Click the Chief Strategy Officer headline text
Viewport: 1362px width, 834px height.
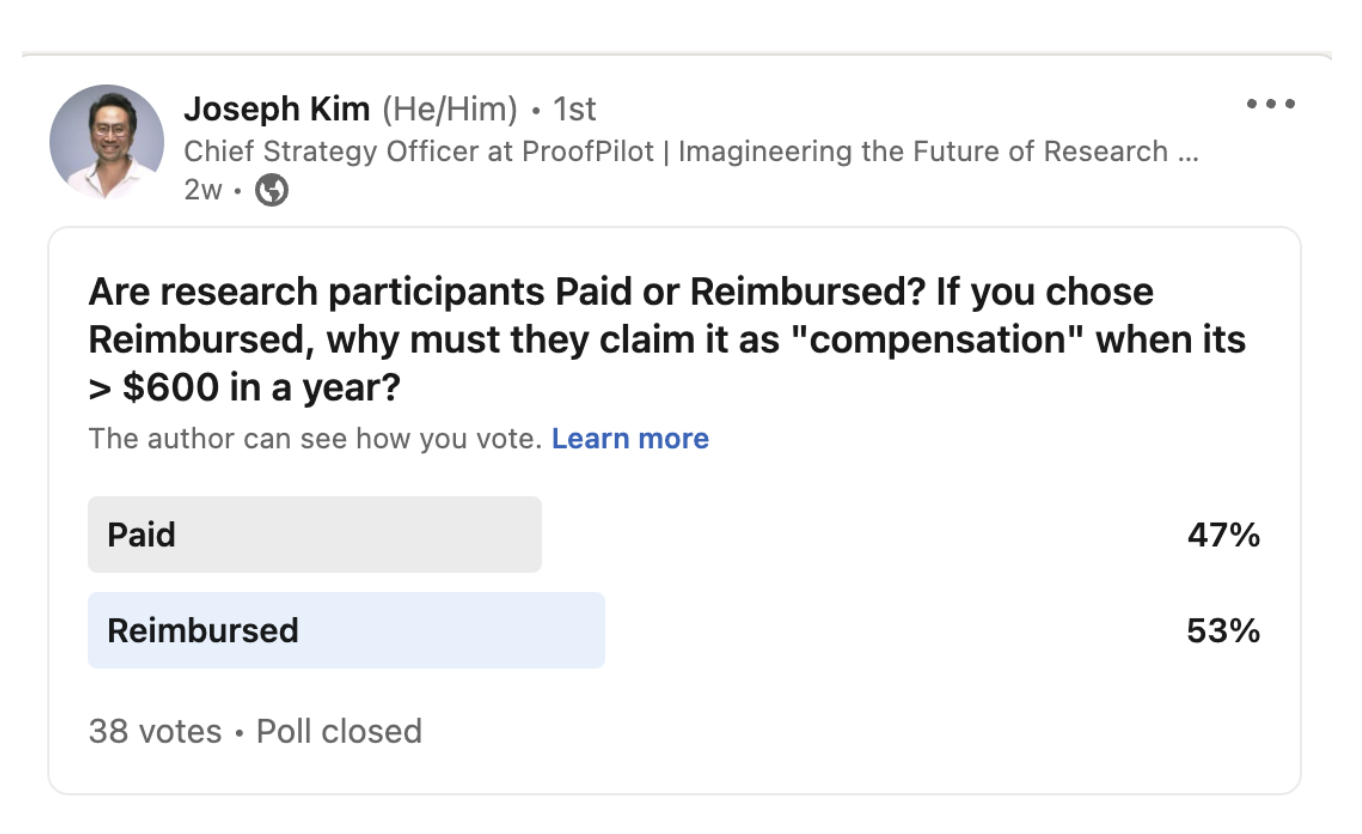(x=676, y=151)
